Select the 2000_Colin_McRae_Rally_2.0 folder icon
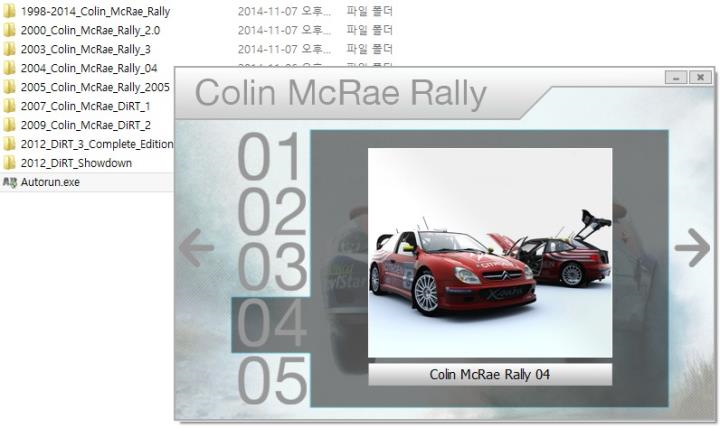Viewport: 720px width, 432px height. click(x=9, y=30)
